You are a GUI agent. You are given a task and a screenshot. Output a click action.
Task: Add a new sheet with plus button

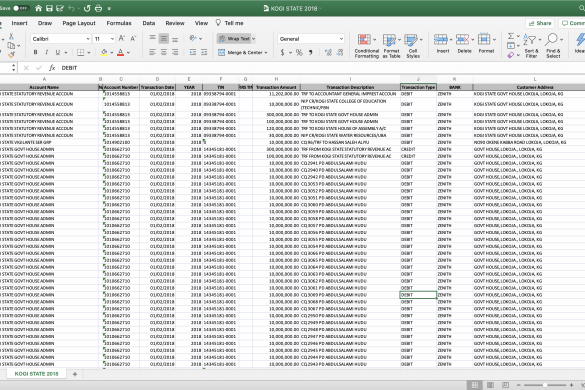(x=75, y=374)
